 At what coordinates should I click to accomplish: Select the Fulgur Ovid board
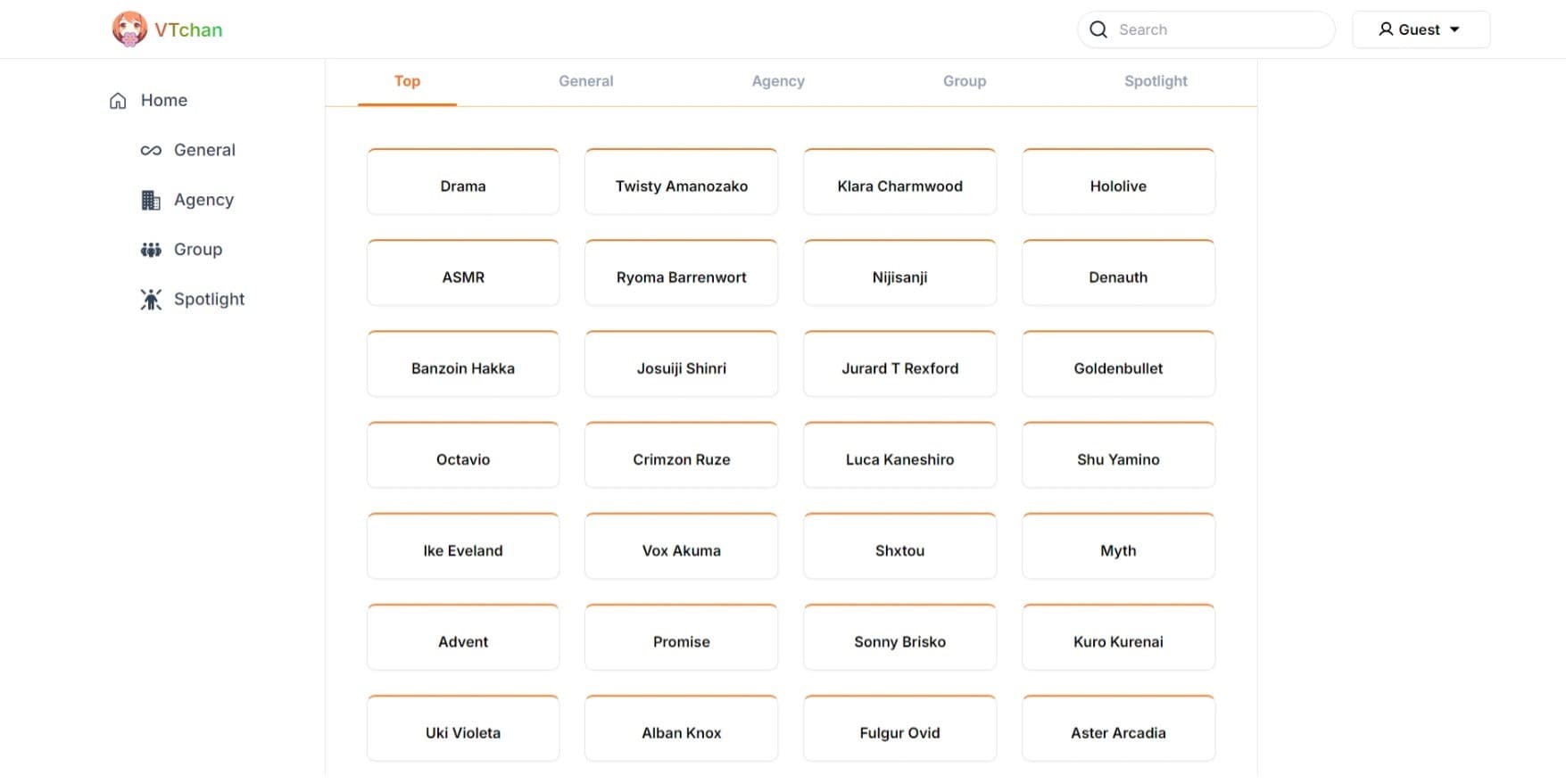coord(899,728)
